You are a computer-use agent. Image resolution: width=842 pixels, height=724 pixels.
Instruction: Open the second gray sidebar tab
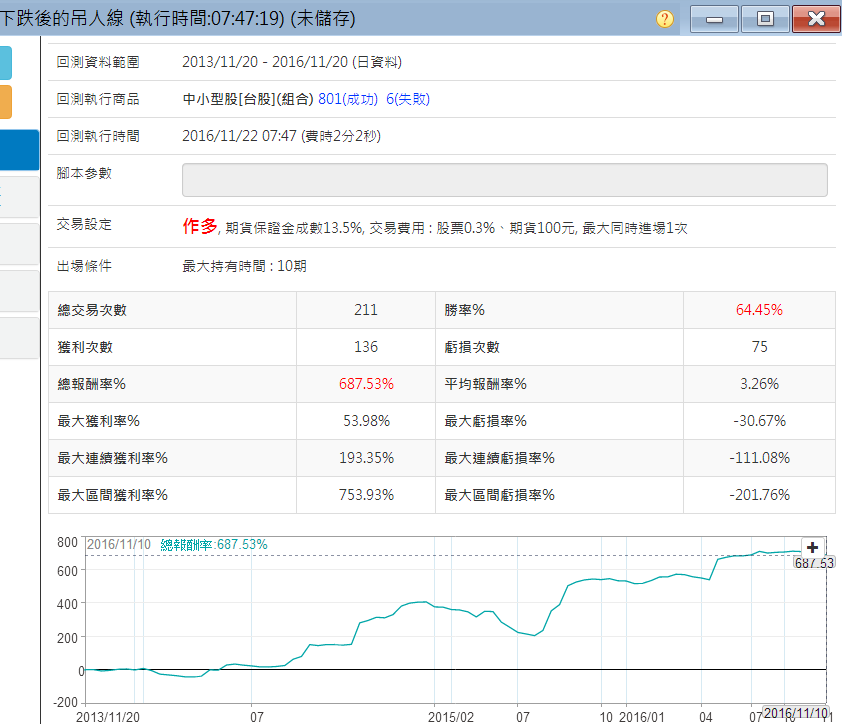18,243
